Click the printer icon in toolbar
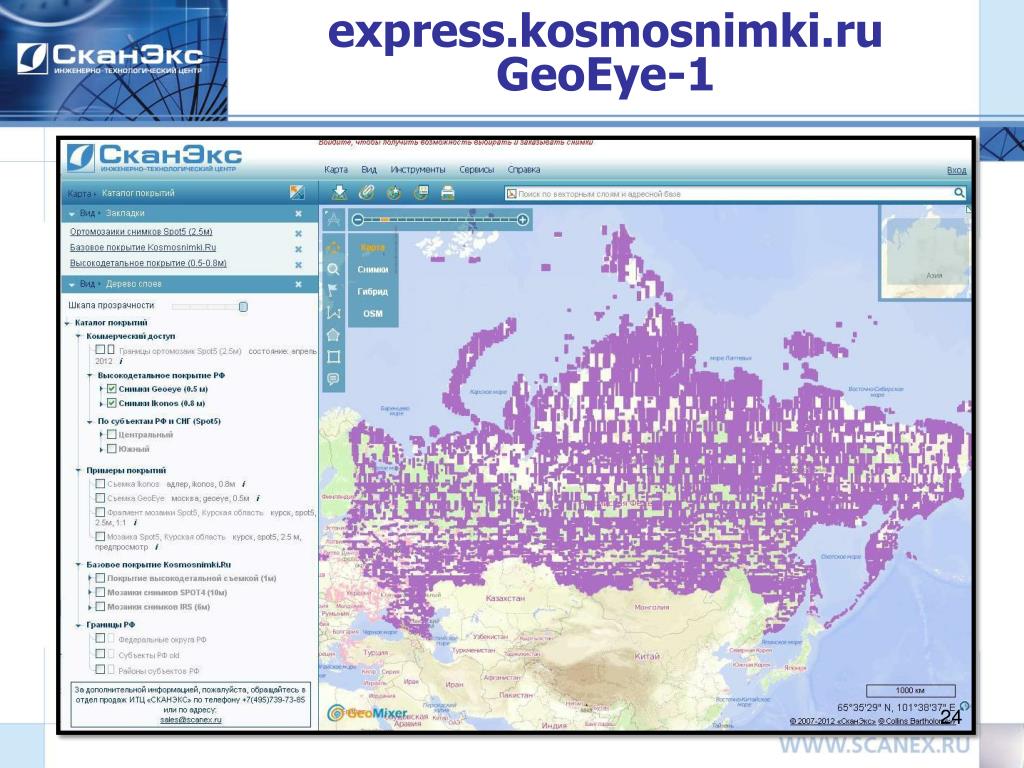The width and height of the screenshot is (1024, 768). 448,193
